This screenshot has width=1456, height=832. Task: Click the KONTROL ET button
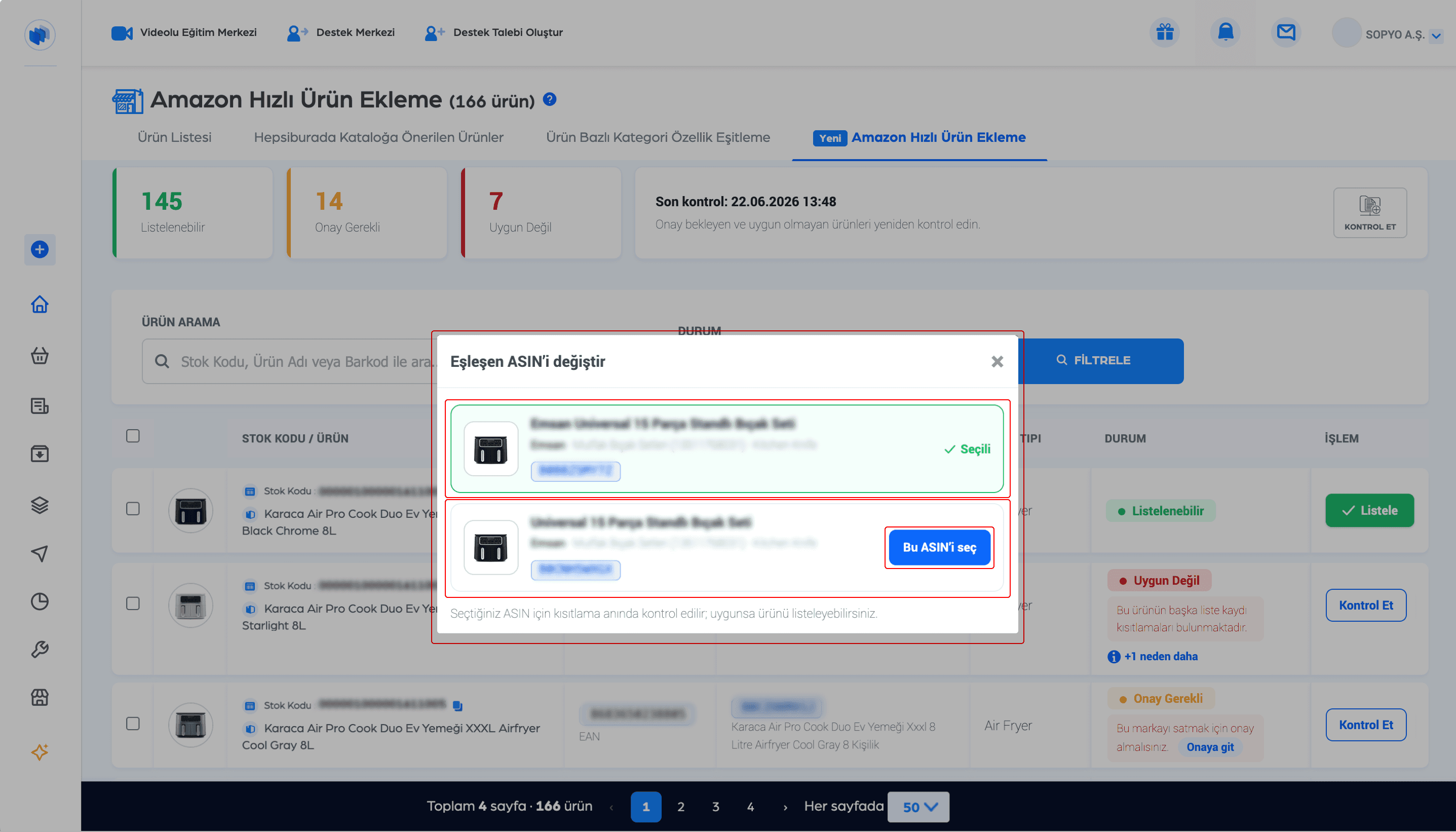1370,213
